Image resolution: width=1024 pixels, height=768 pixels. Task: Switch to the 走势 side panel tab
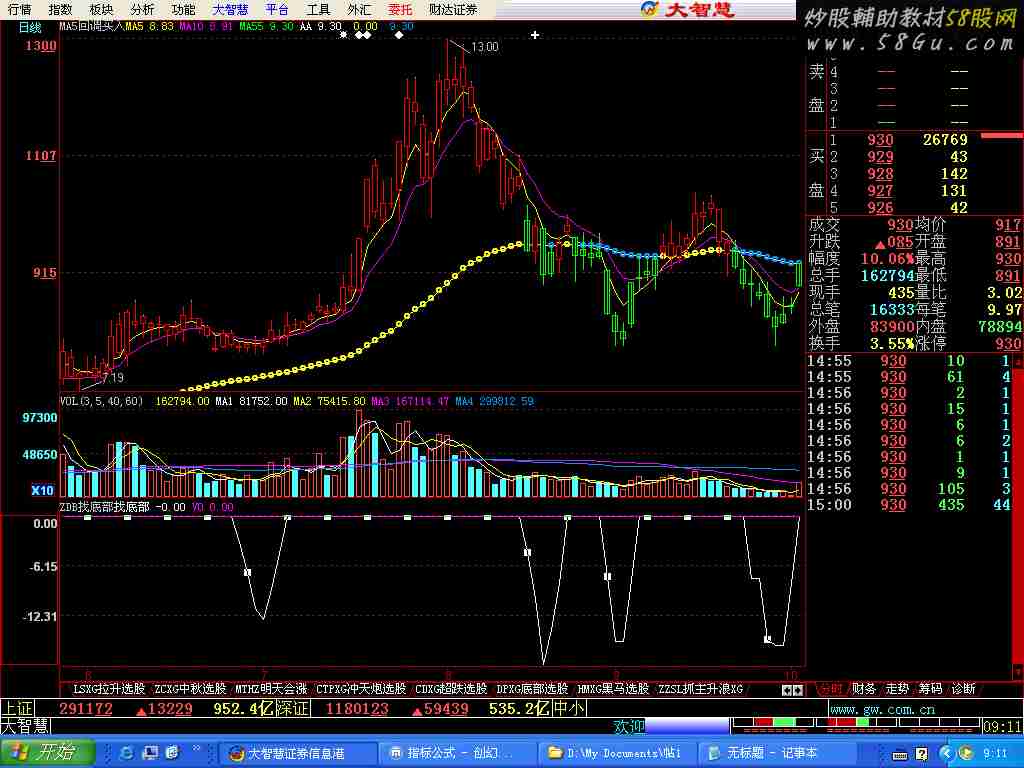click(897, 688)
